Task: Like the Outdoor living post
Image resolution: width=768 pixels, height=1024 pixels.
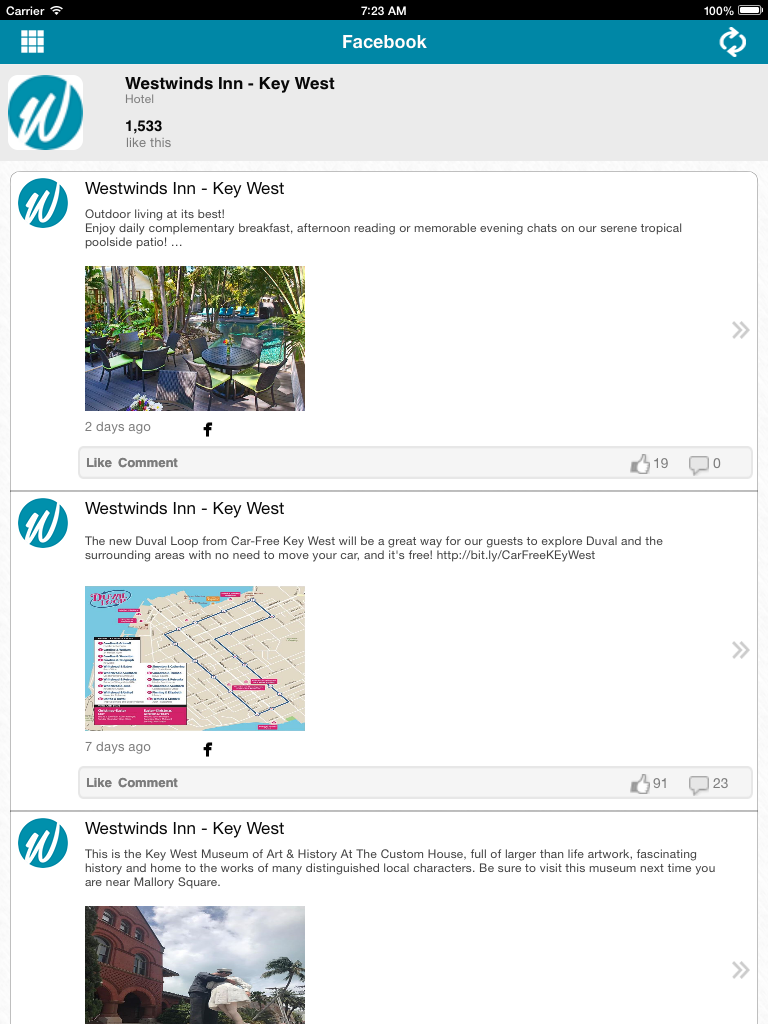Action: (x=99, y=462)
